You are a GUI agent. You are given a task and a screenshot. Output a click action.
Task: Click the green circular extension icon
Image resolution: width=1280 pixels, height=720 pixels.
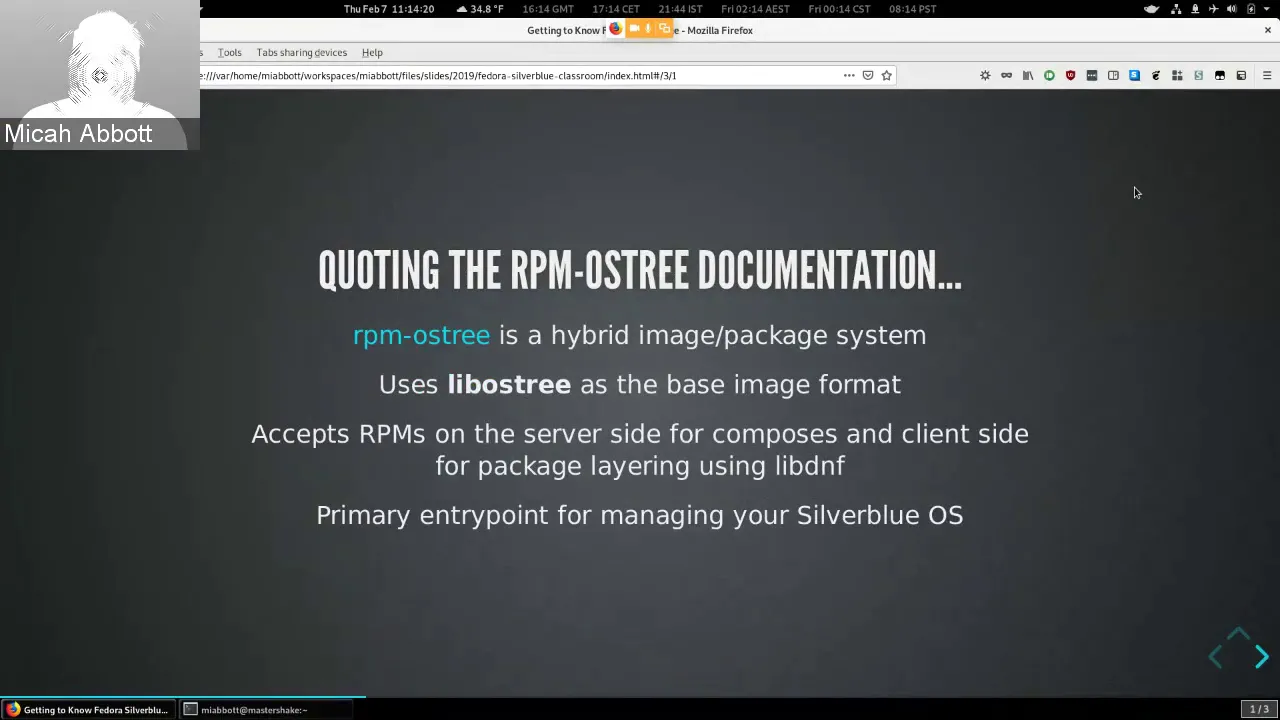[1049, 75]
